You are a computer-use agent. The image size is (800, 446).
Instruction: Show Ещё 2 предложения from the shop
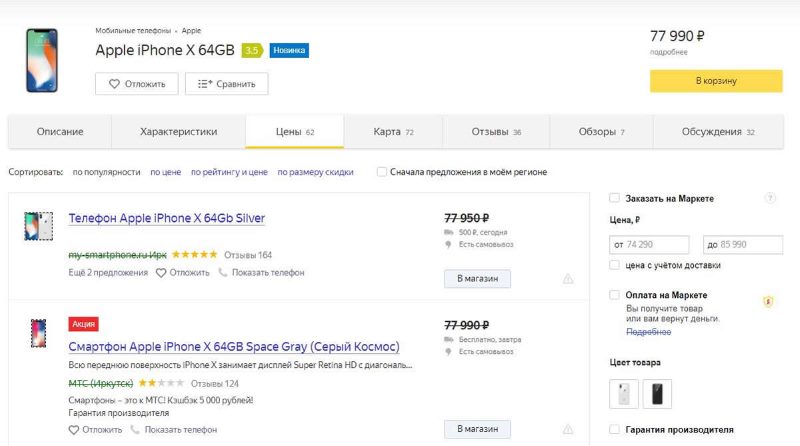[108, 272]
